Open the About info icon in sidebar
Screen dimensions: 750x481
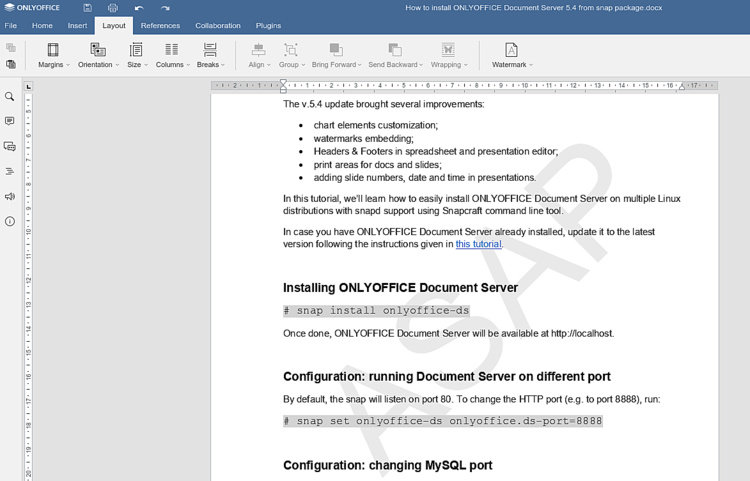(10, 221)
